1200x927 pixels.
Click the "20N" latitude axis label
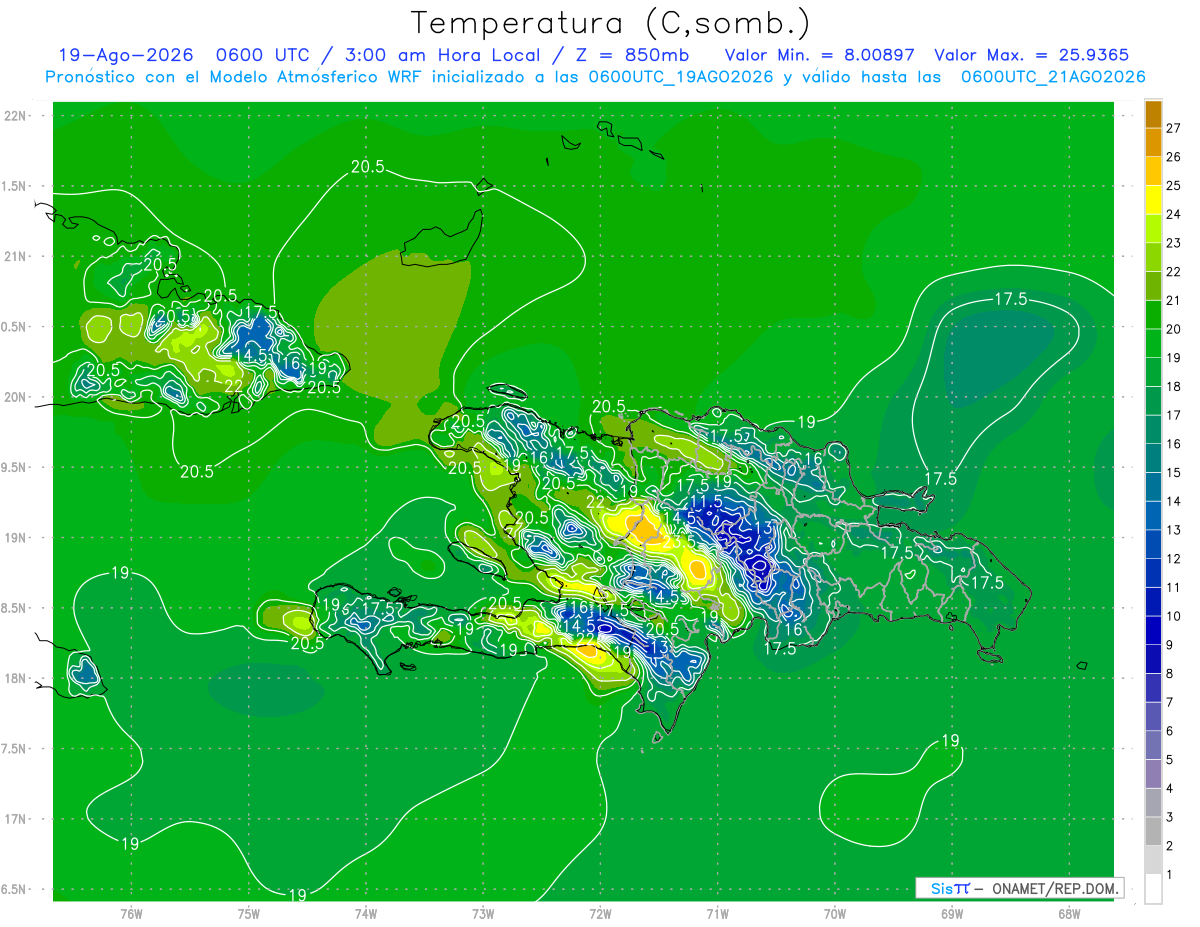[15, 397]
